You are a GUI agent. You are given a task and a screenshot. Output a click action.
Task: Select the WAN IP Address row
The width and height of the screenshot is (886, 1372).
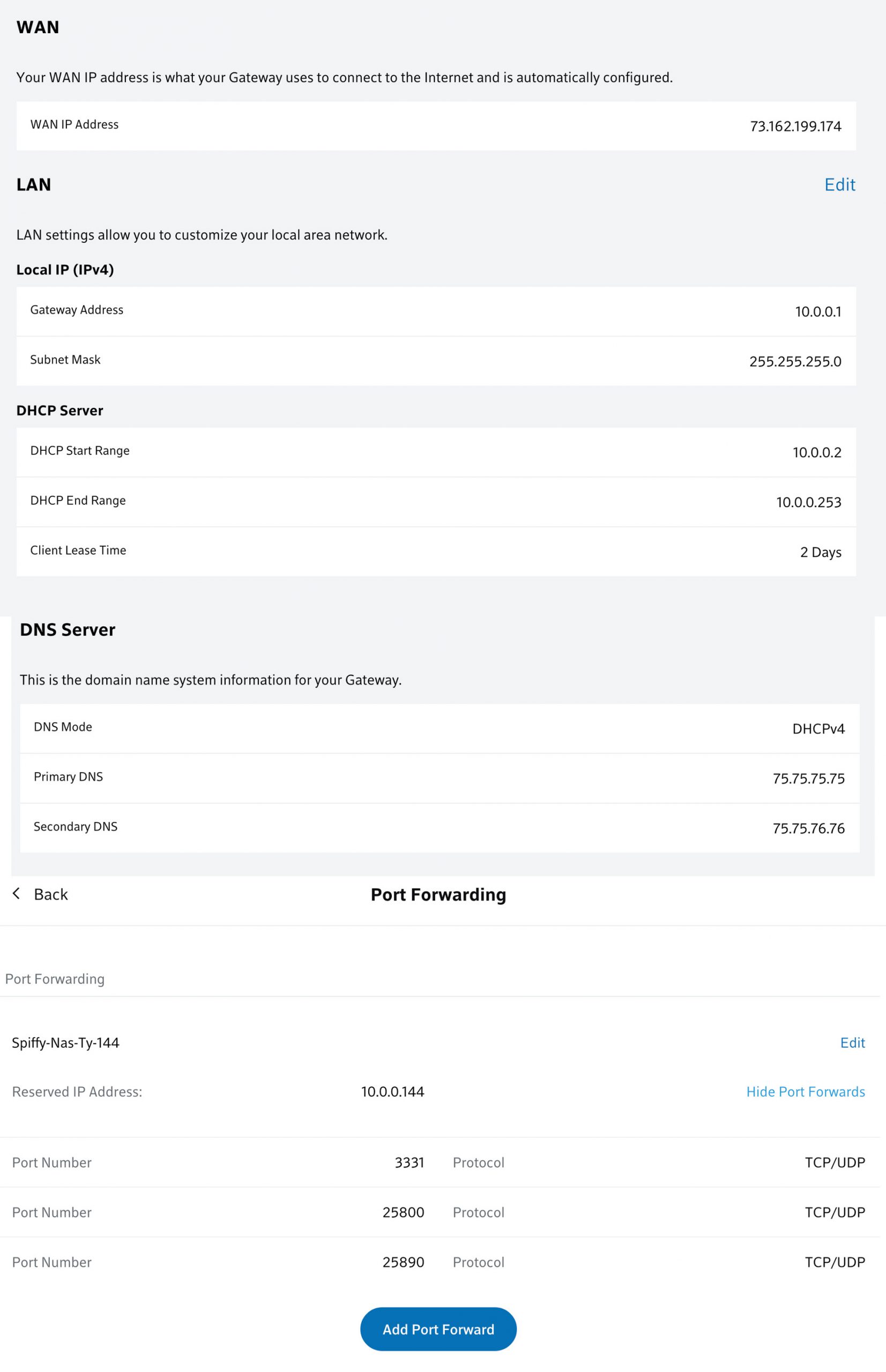click(436, 126)
